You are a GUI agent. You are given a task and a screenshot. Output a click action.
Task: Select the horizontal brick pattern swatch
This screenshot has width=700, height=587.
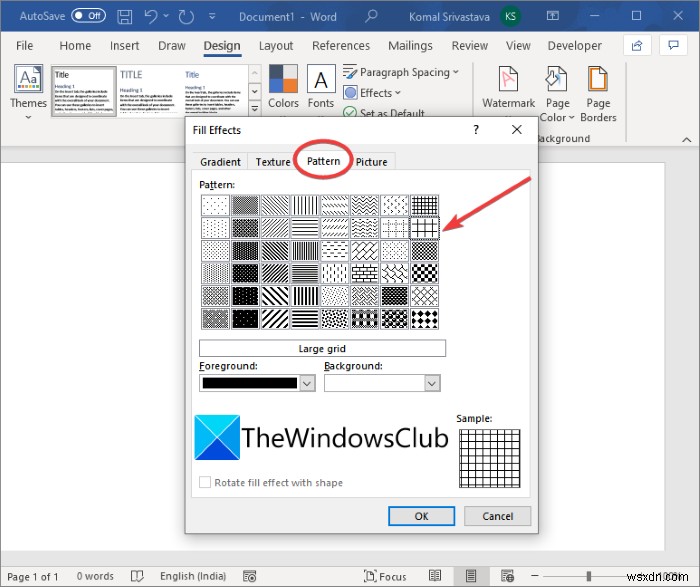click(364, 273)
